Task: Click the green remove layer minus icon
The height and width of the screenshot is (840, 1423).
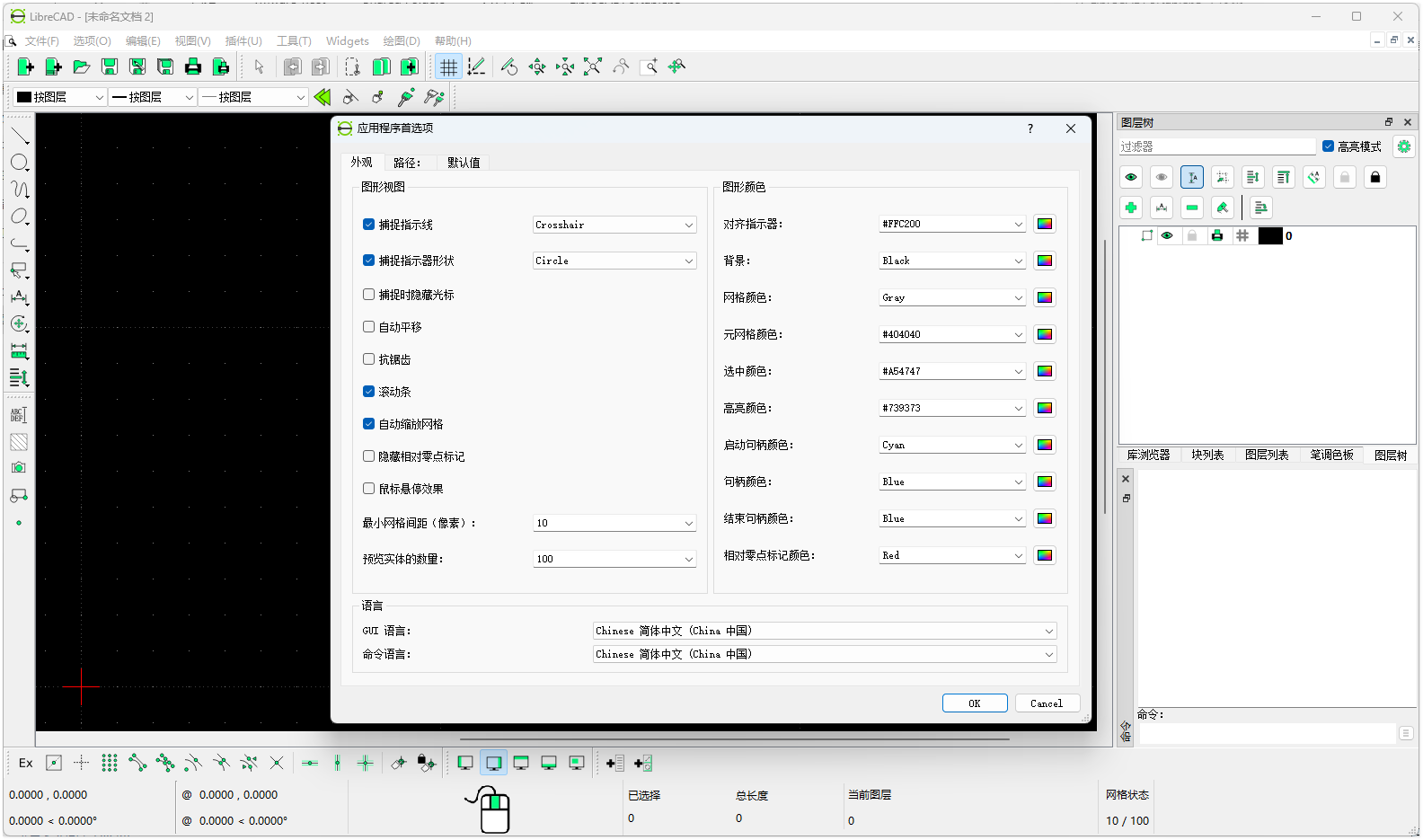Action: (x=1192, y=208)
